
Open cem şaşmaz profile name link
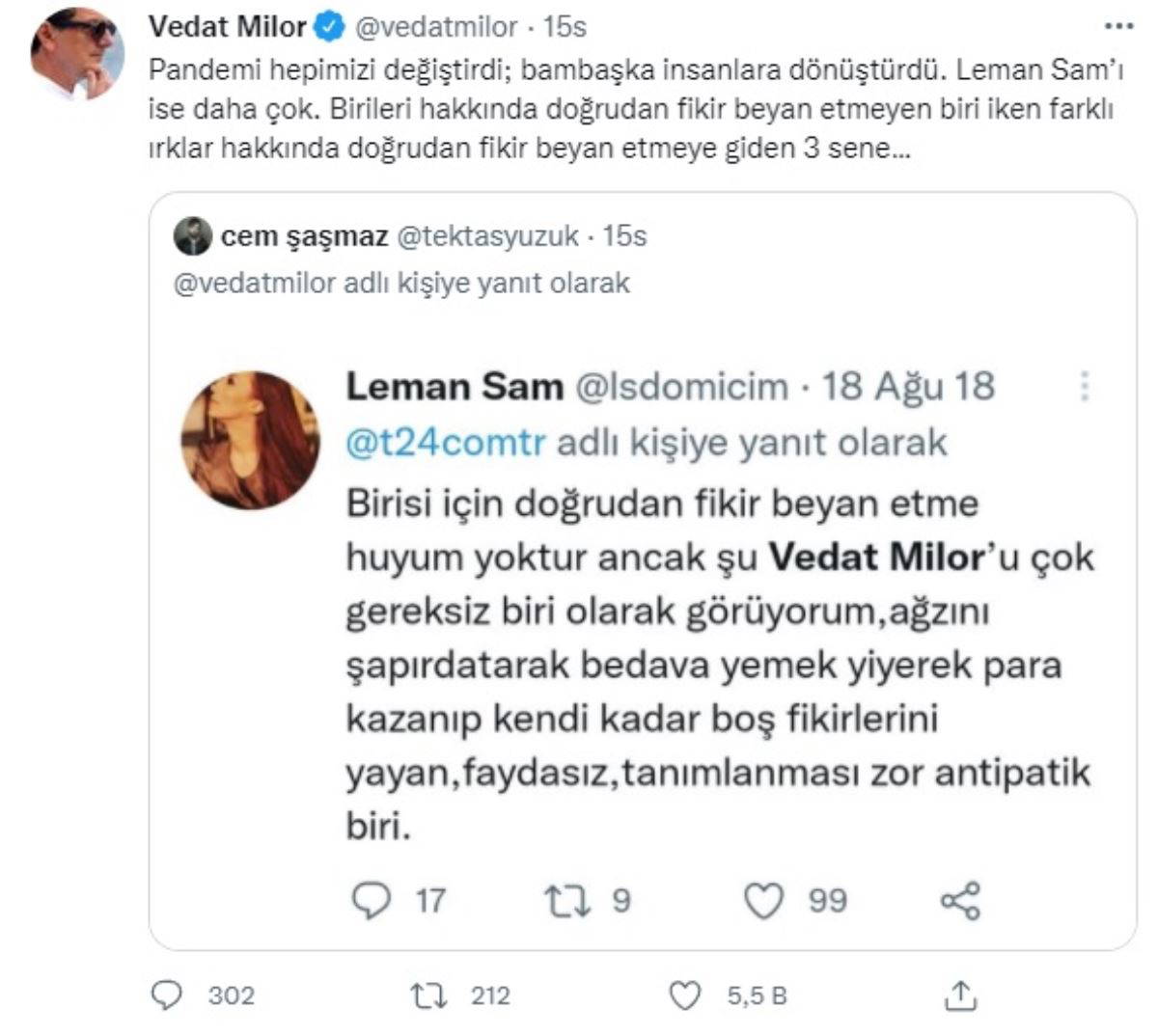(304, 236)
